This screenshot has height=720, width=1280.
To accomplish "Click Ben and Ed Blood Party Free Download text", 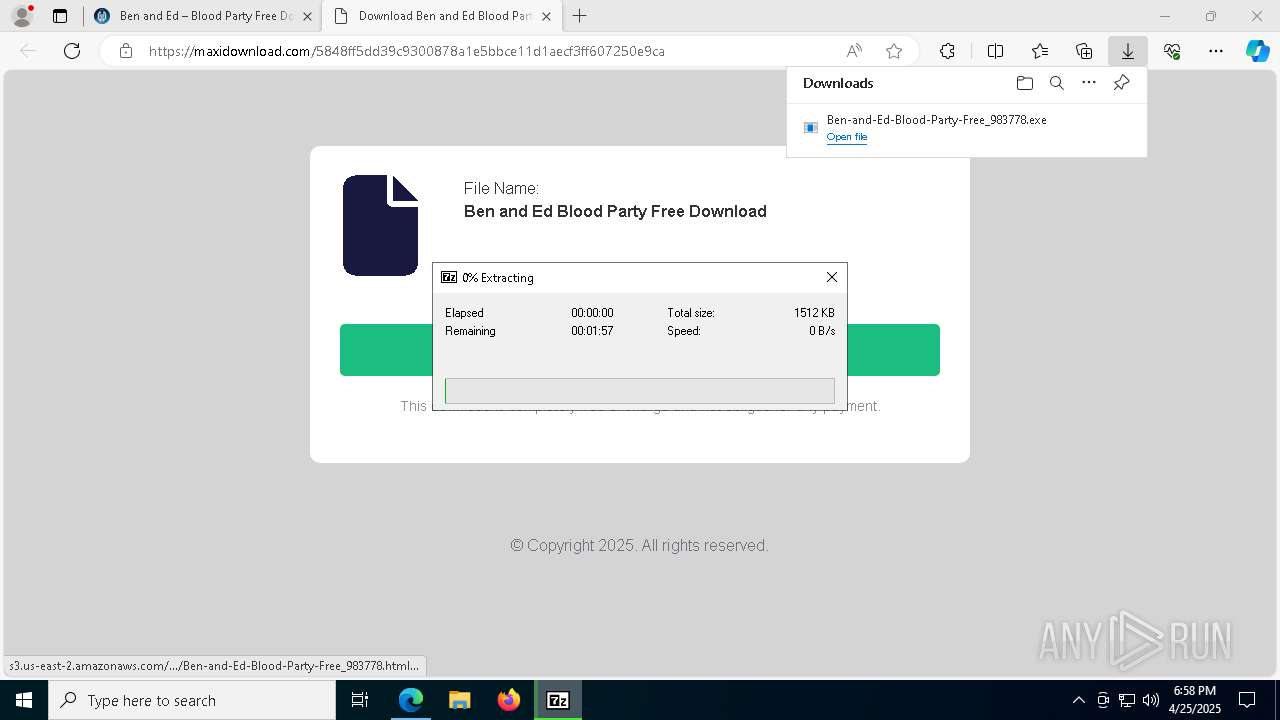I will coord(615,211).
